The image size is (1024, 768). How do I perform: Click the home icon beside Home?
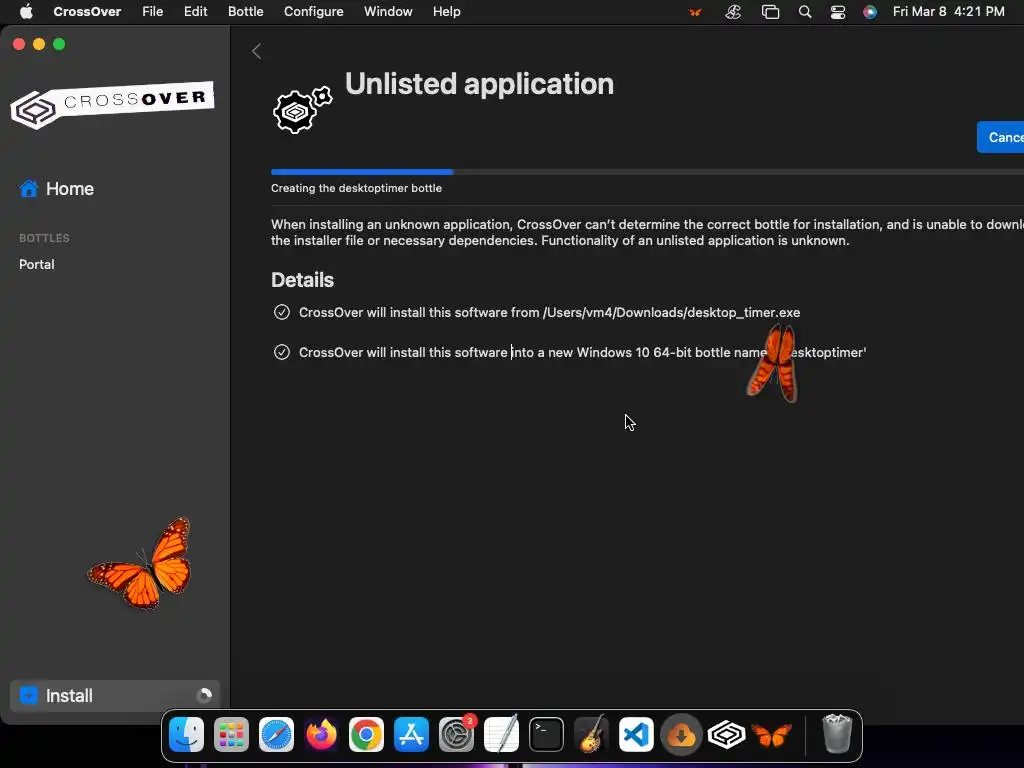coord(29,189)
